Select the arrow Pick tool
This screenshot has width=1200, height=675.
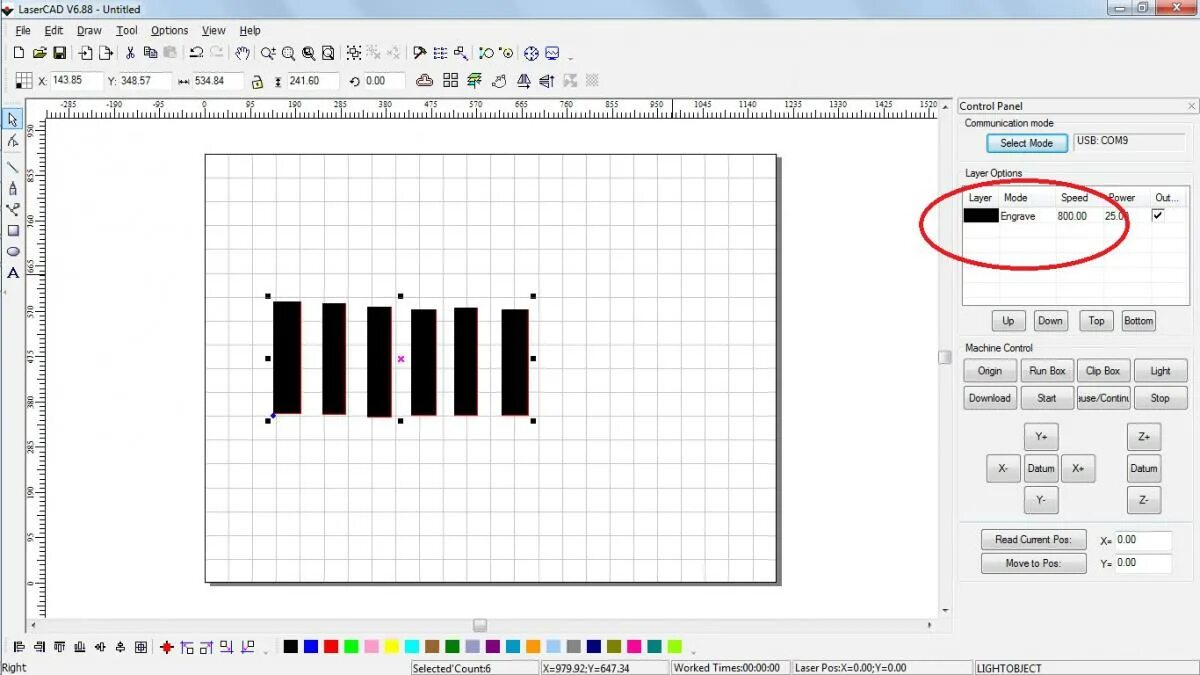tap(13, 119)
